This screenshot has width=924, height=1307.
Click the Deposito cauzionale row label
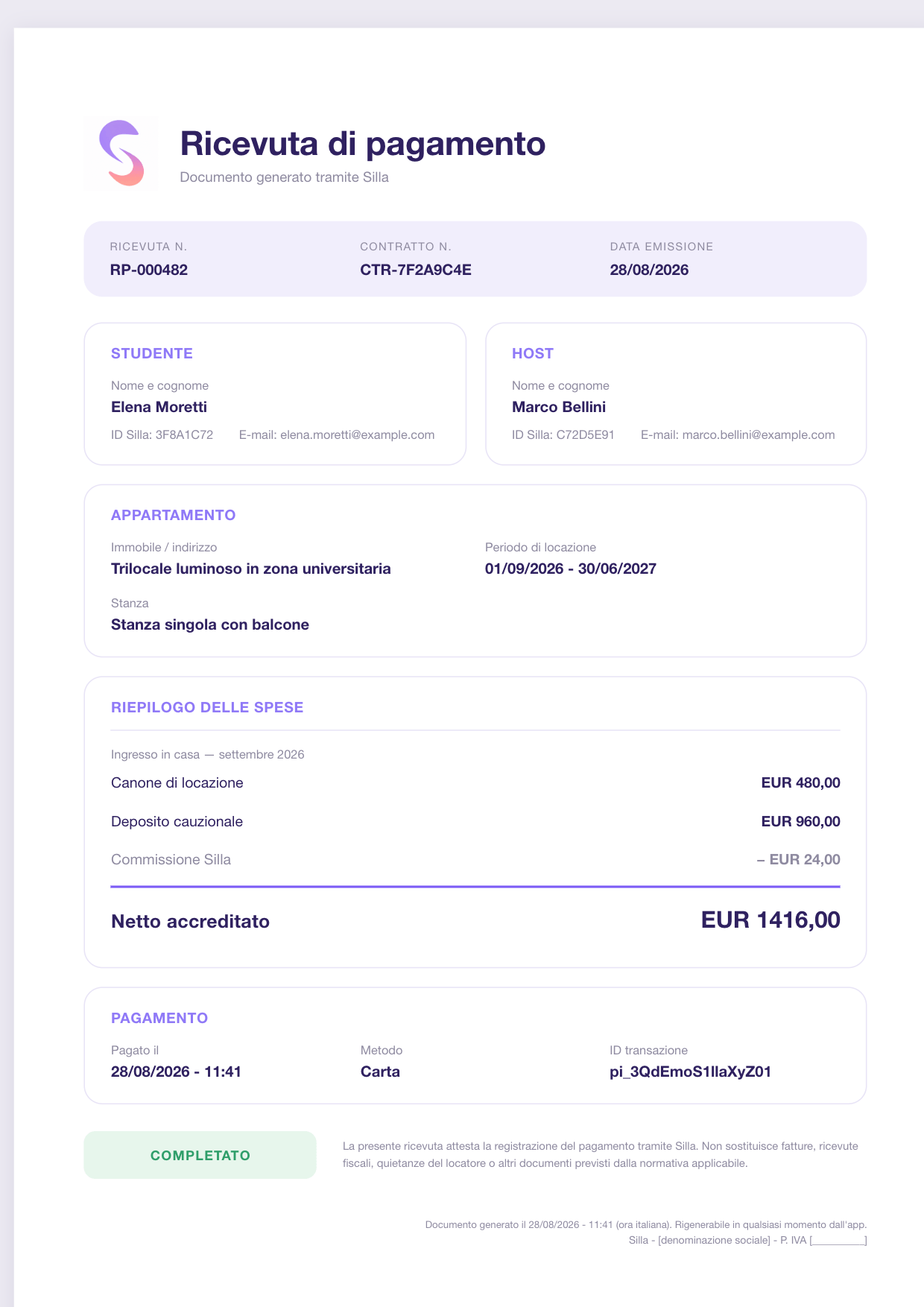point(177,821)
